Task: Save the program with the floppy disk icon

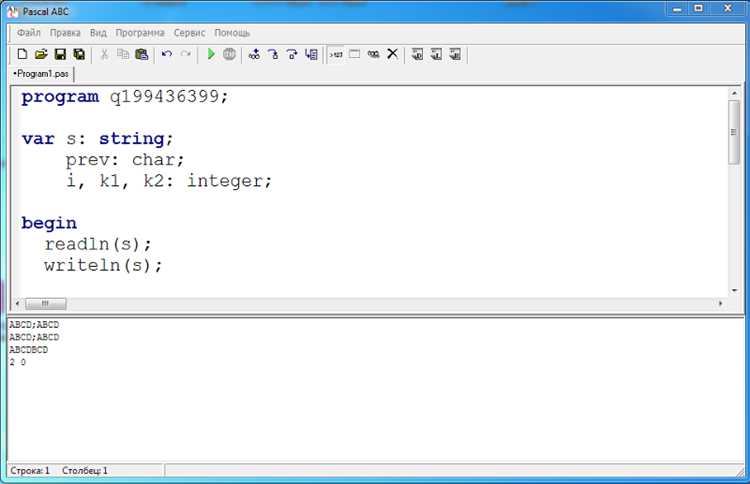Action: tap(60, 54)
